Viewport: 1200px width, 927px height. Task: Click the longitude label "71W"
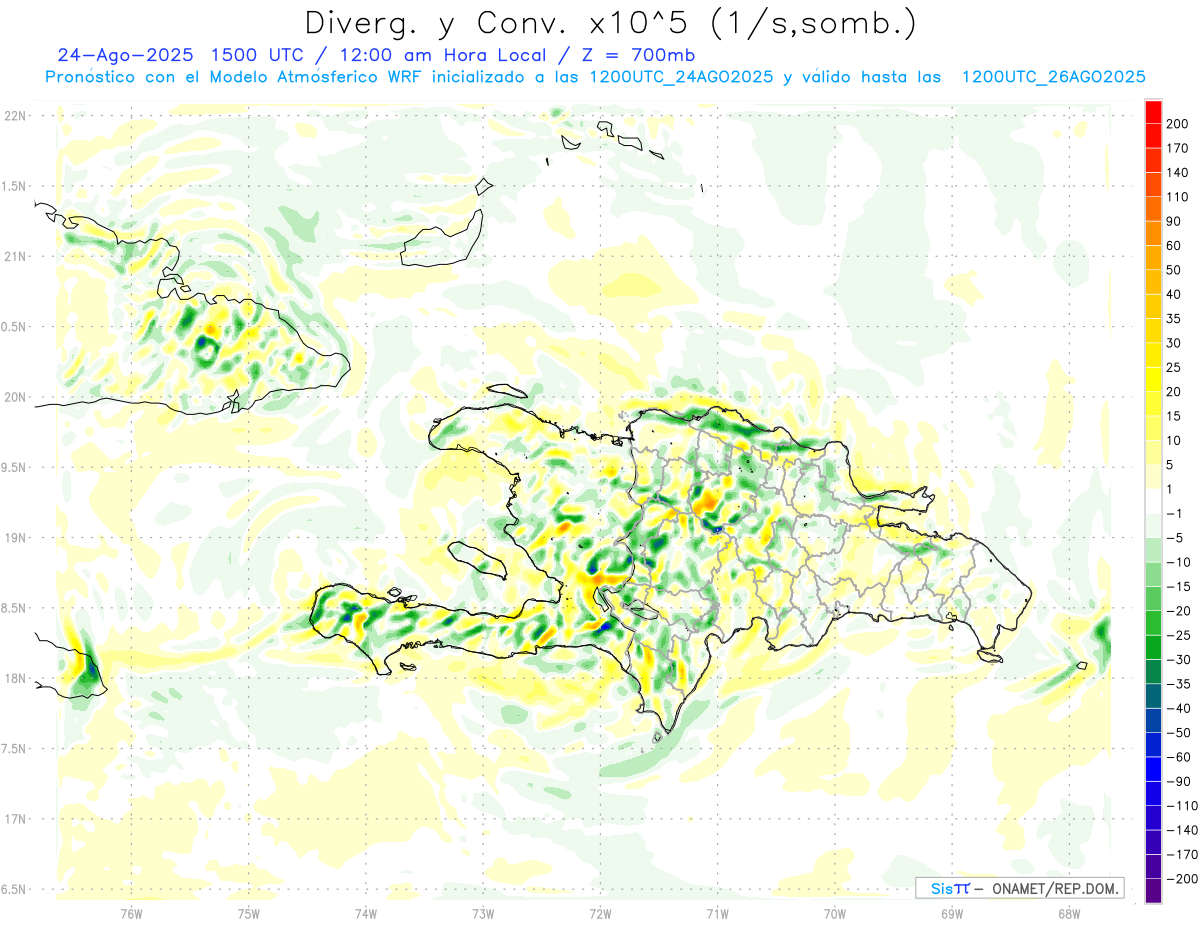[x=717, y=913]
